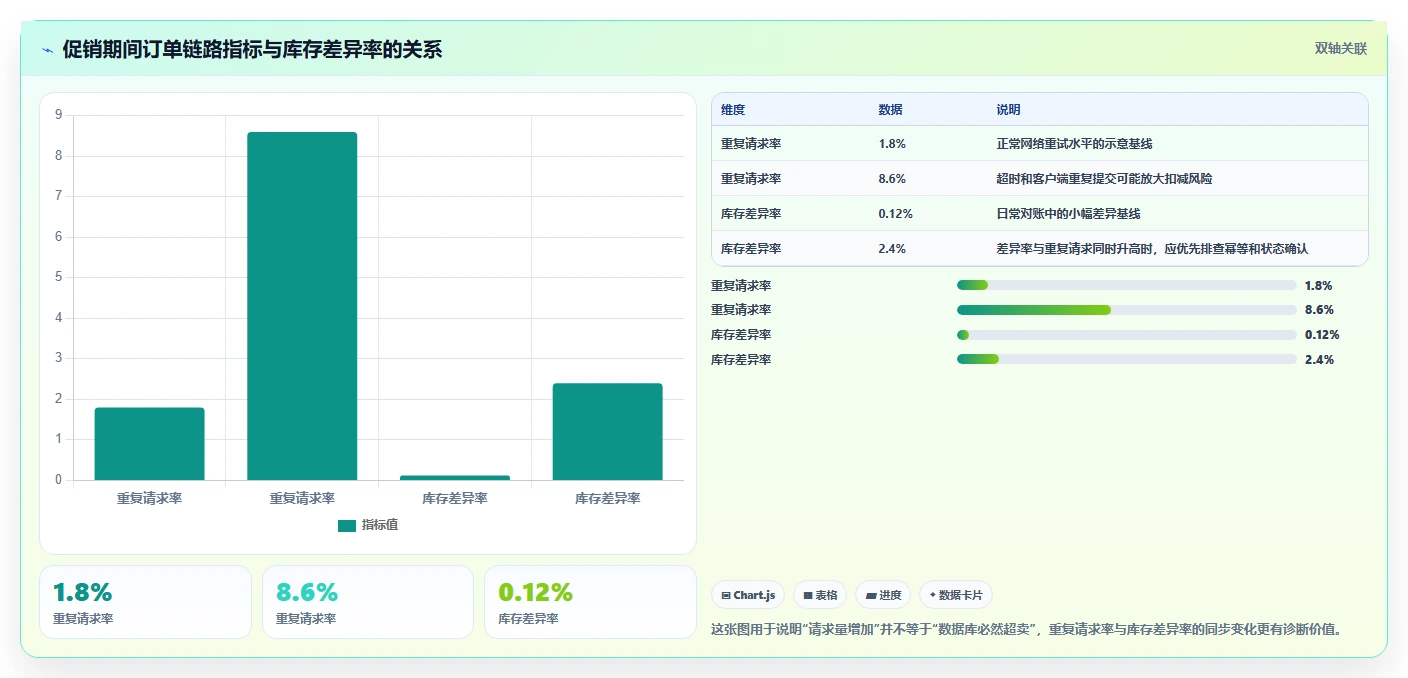This screenshot has height=678, width=1408.
Task: Click the Chart.js chip
Action: click(748, 595)
